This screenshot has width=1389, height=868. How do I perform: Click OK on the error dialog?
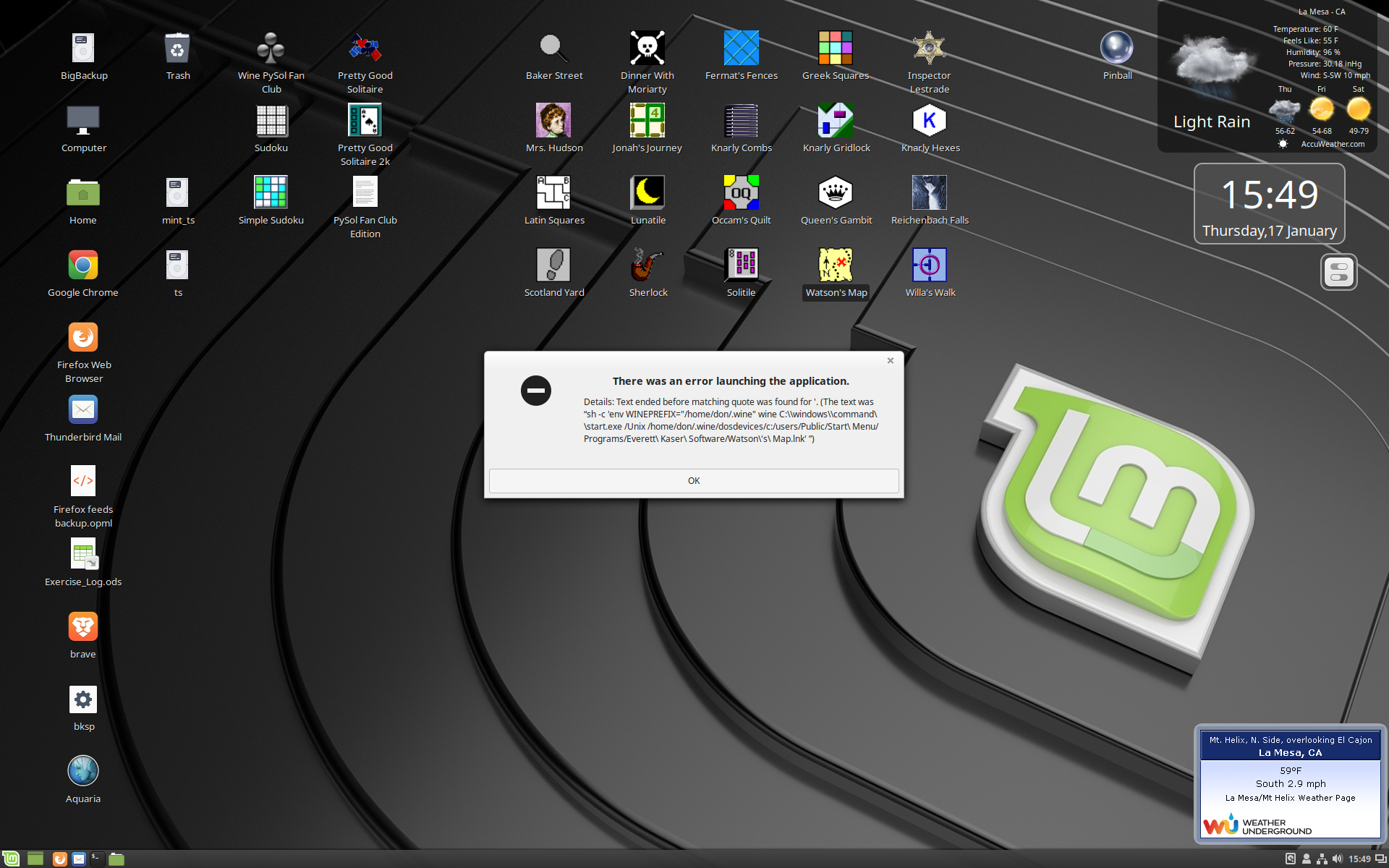tap(693, 480)
